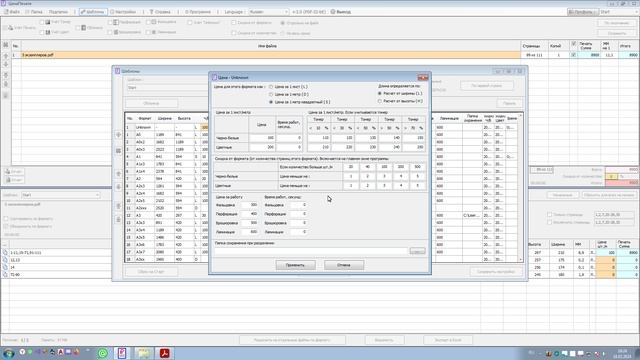
Task: Open the Start template dropdown in lower panel
Action: click(x=60, y=195)
